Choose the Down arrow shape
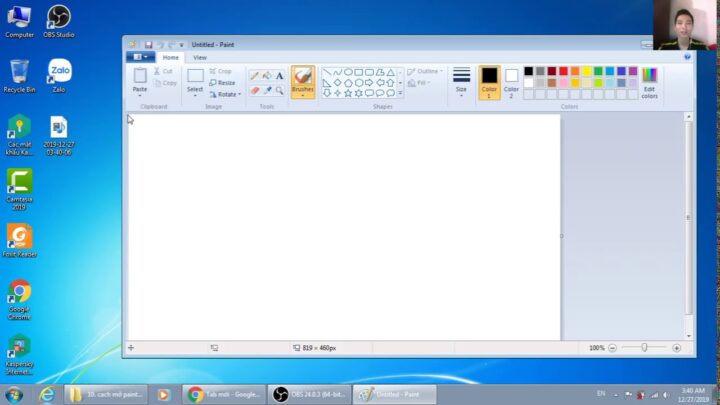 pyautogui.click(x=327, y=93)
